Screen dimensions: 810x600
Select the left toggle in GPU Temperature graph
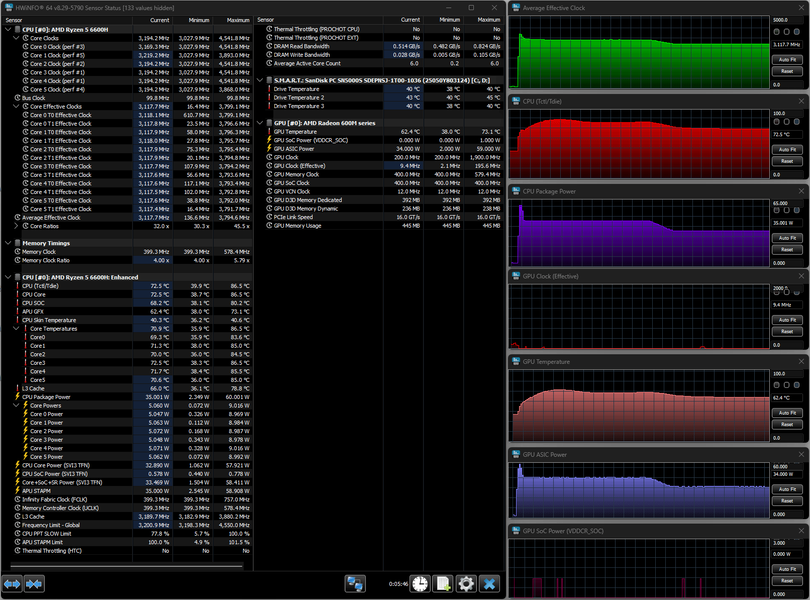pyautogui.click(x=777, y=385)
